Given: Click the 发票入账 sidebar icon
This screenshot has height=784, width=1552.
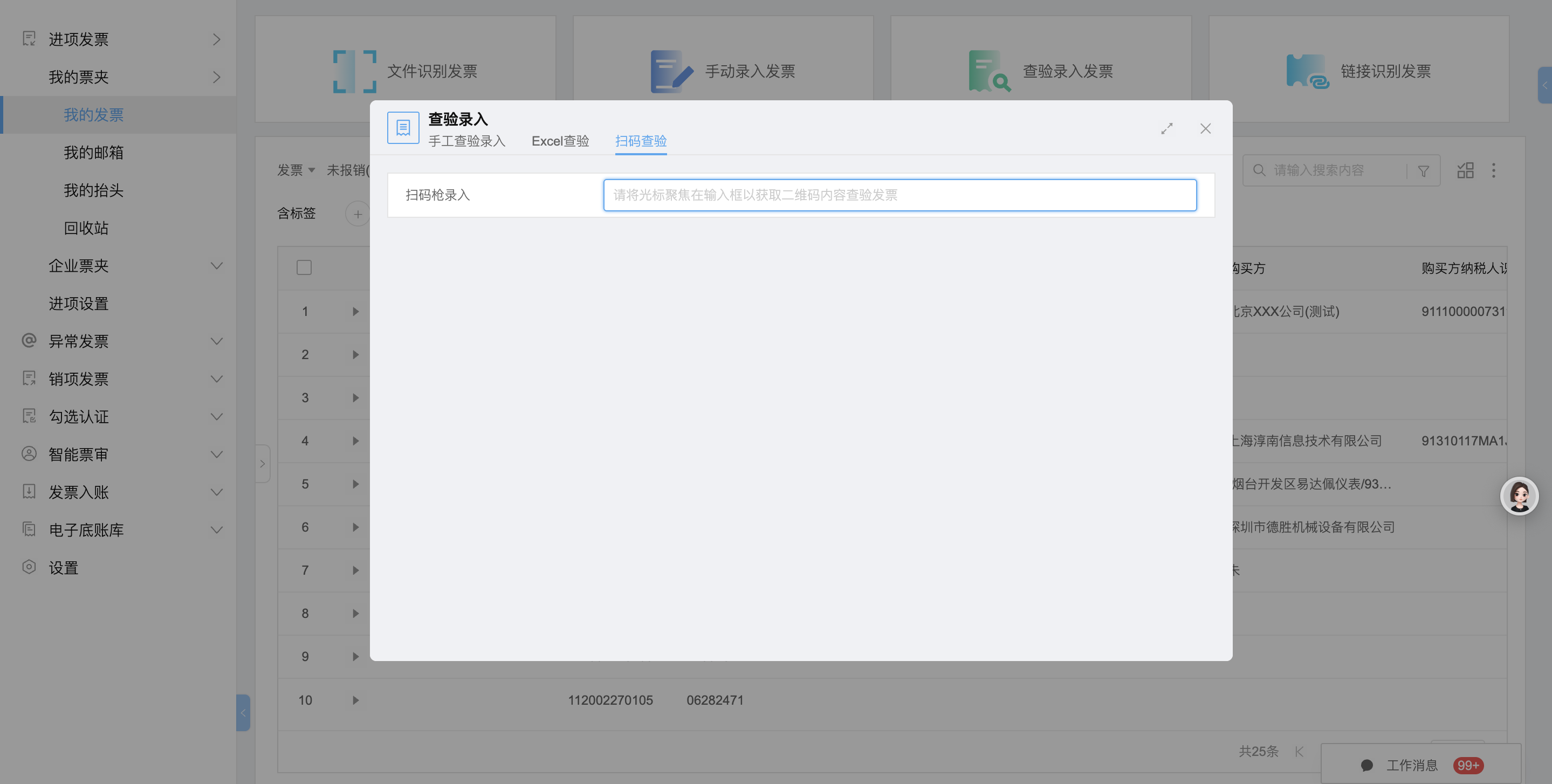Looking at the screenshot, I should point(29,492).
